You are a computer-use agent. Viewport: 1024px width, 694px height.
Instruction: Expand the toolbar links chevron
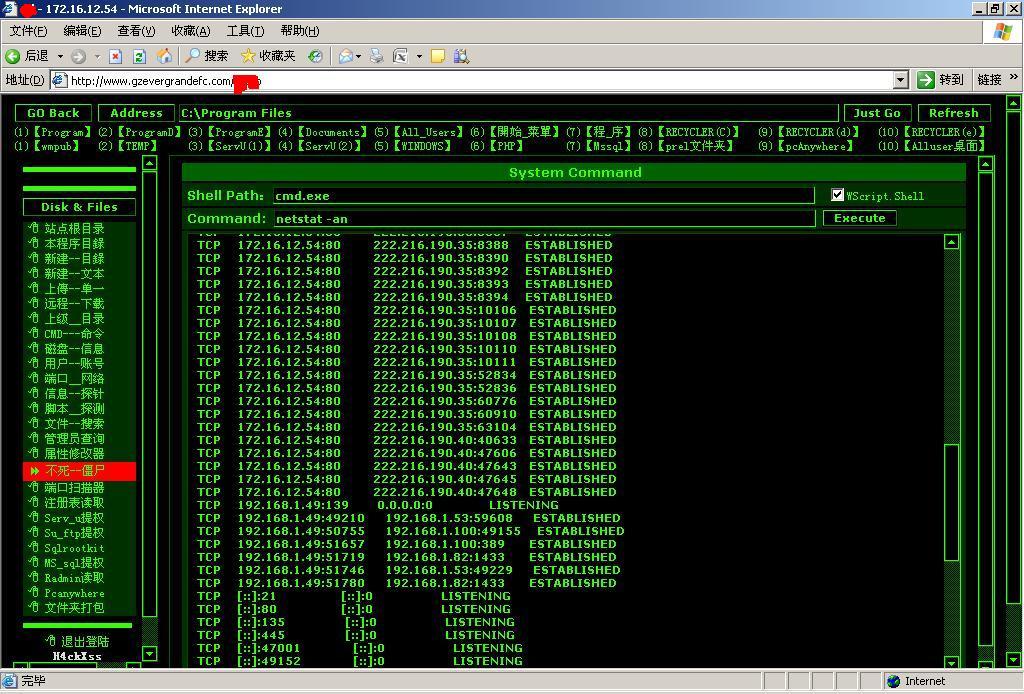tap(1014, 77)
